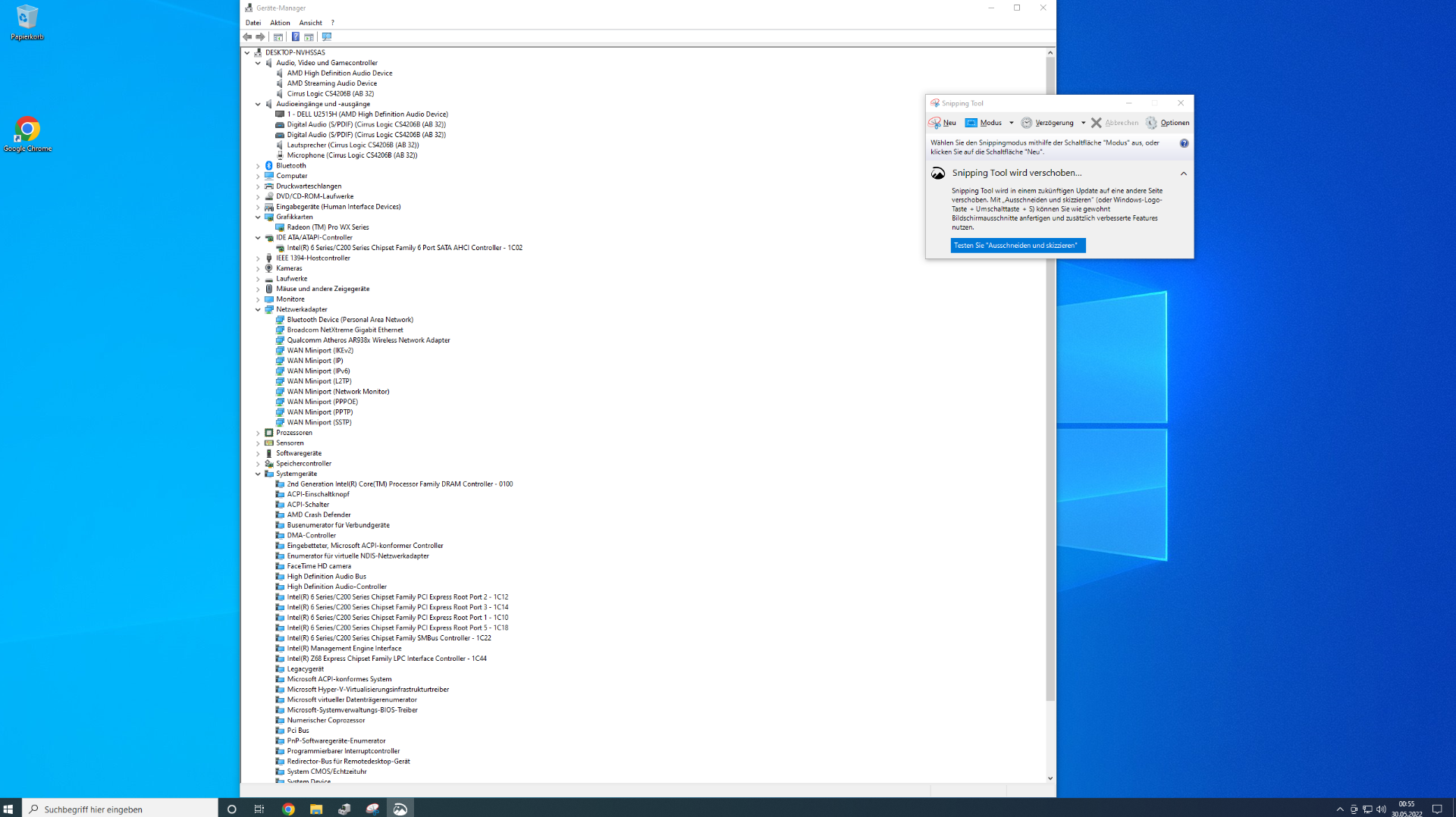Screen dimensions: 1456x817
Task: Select AMD High Definition Audio Device
Action: [x=340, y=74]
